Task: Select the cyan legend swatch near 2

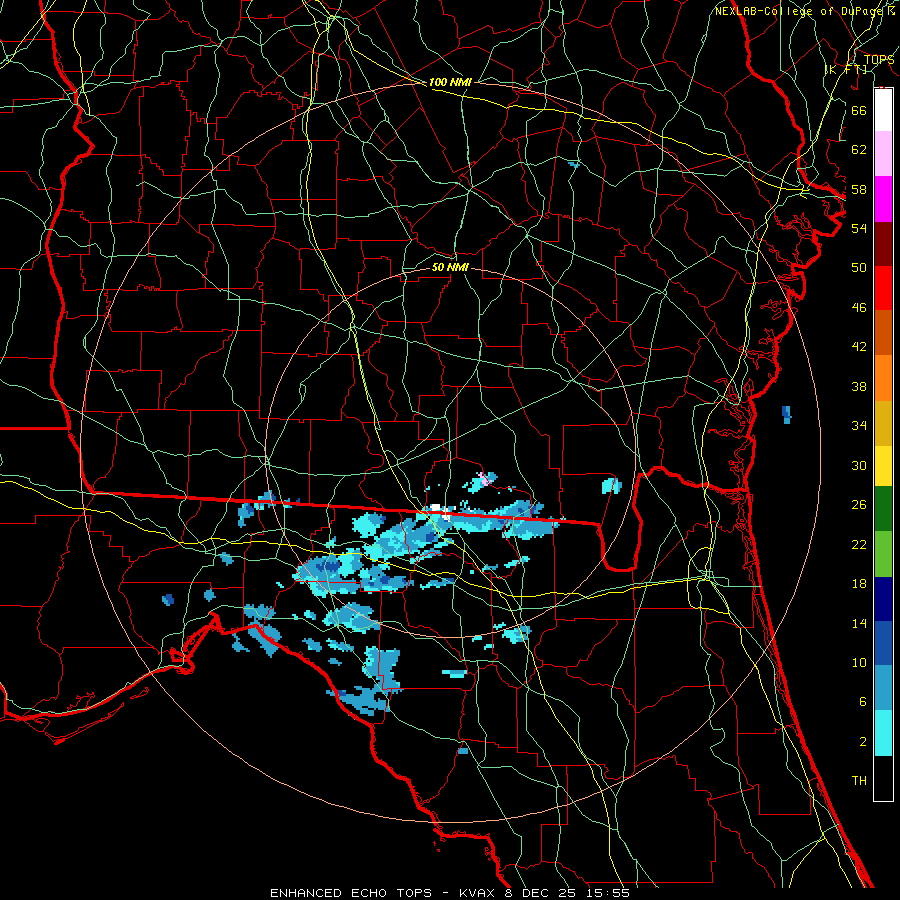Action: [x=883, y=733]
